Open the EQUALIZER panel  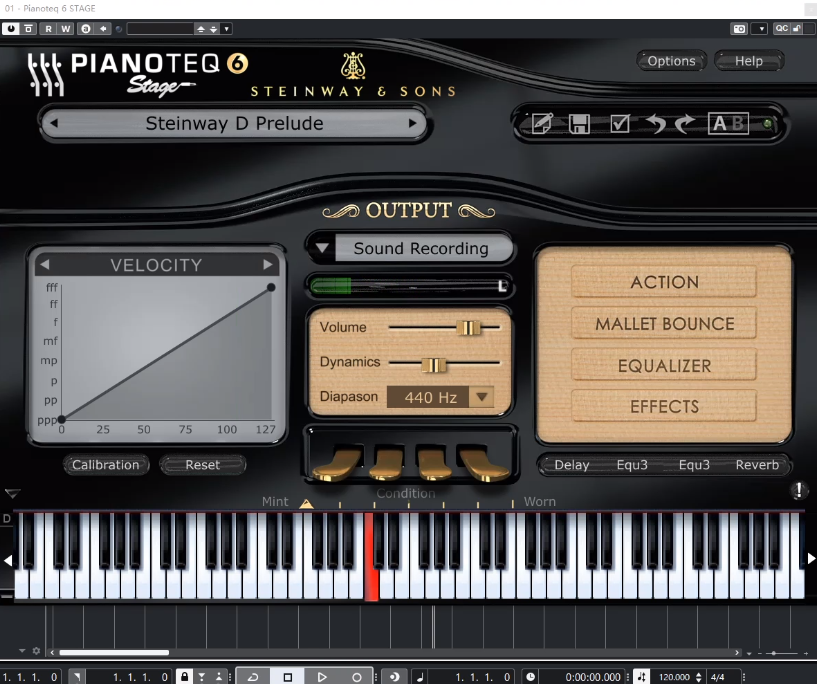coord(664,366)
